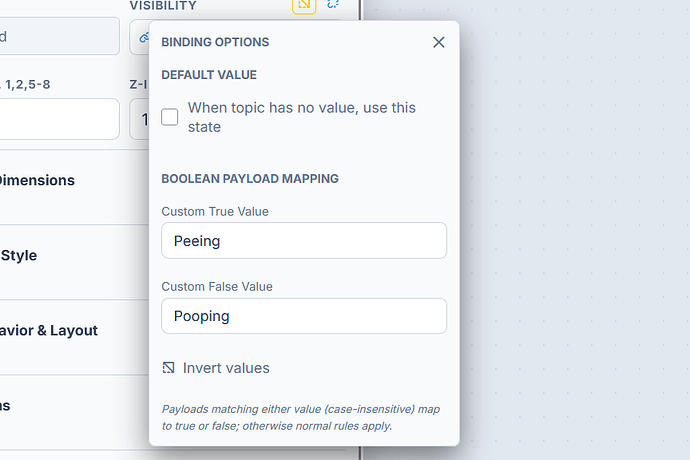Screen dimensions: 690x460
Task: Click the link icon in the Visibility field
Action: tap(144, 38)
